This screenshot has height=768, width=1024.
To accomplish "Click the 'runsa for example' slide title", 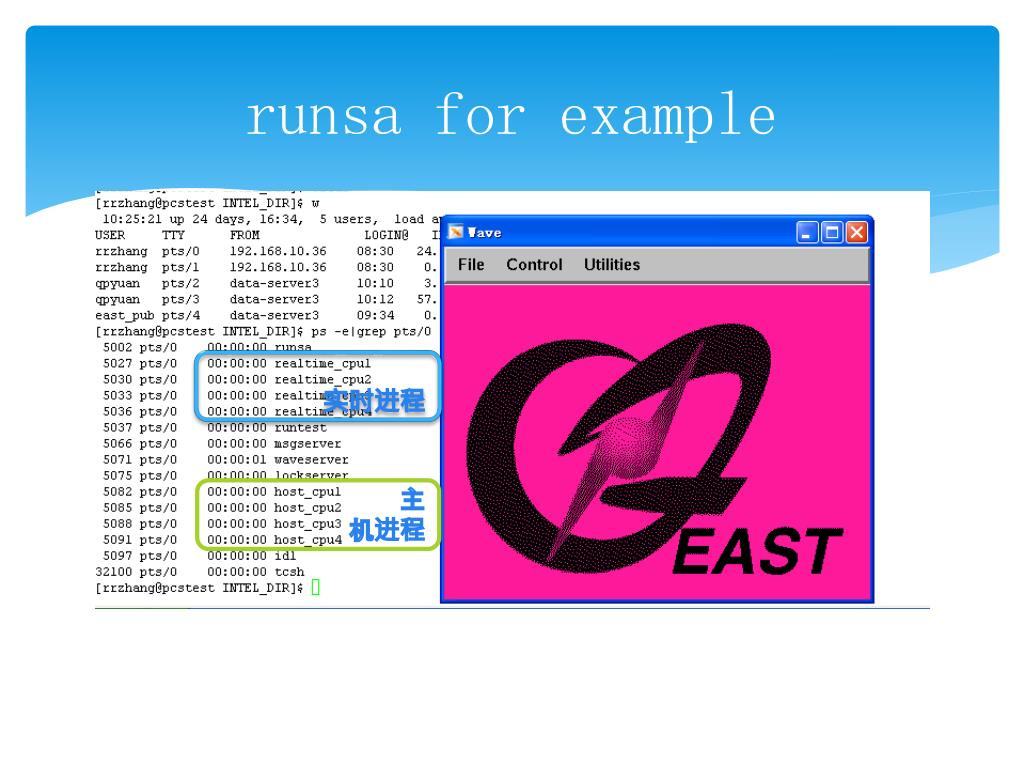I will click(x=511, y=116).
